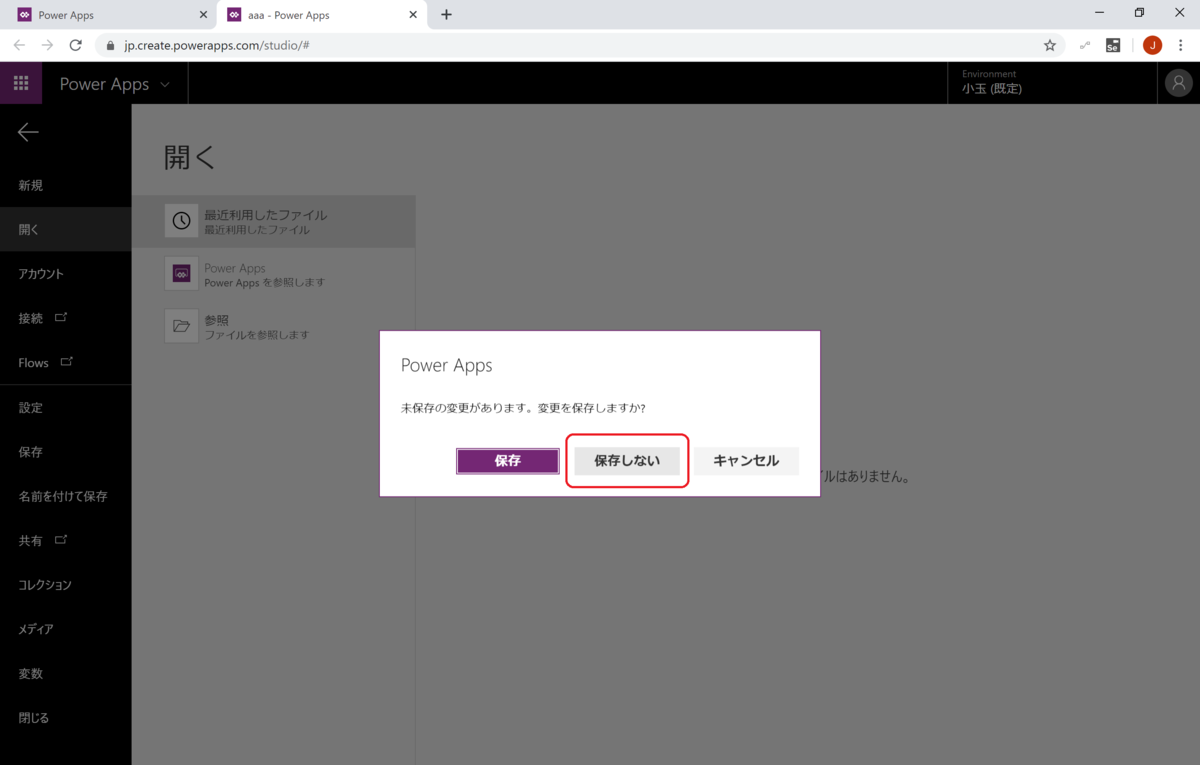The image size is (1200, 765).
Task: Click the external link icon beside 接続
Action: point(61,317)
